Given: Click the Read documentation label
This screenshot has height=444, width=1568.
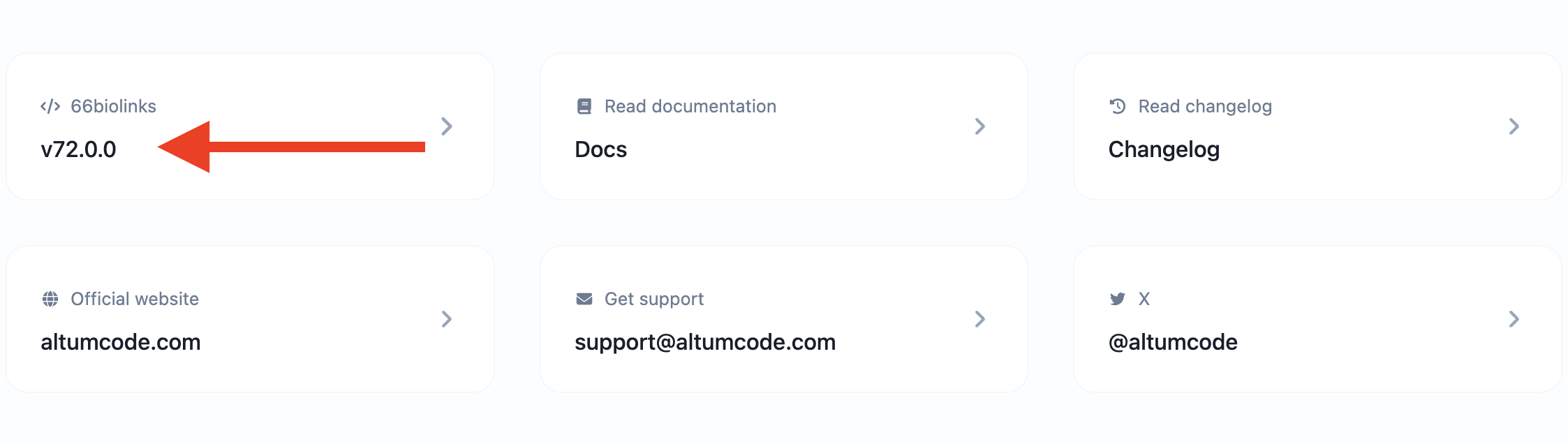Looking at the screenshot, I should click(690, 106).
